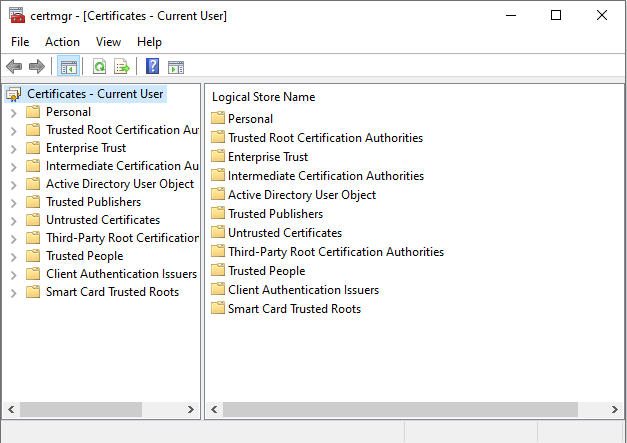This screenshot has width=627, height=443.
Task: Expand the Trusted People tree node
Action: [14, 257]
